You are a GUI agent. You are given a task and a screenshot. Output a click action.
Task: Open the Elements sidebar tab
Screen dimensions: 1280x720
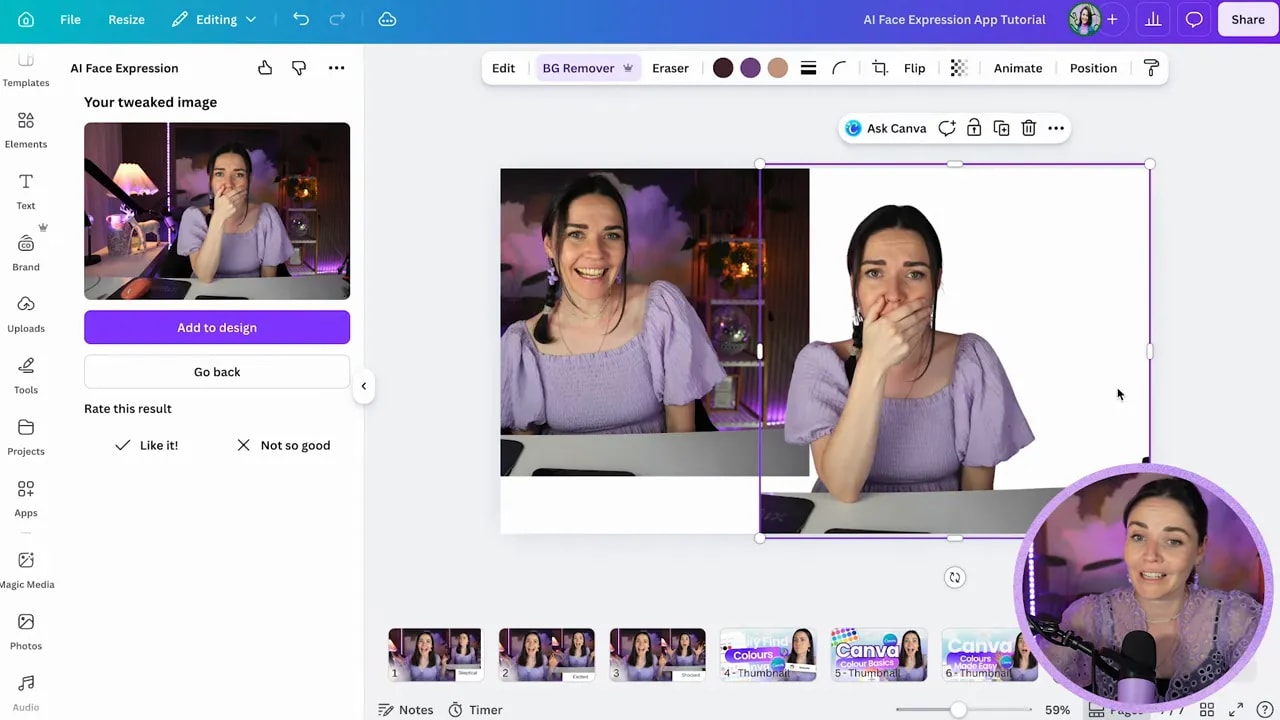click(x=26, y=130)
